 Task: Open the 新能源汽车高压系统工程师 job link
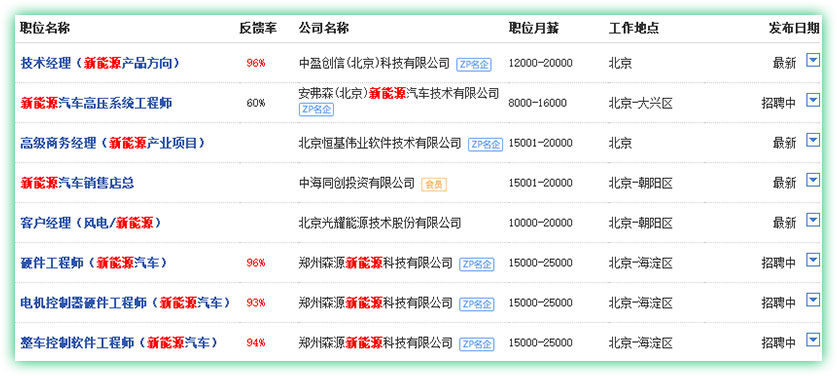pos(96,103)
